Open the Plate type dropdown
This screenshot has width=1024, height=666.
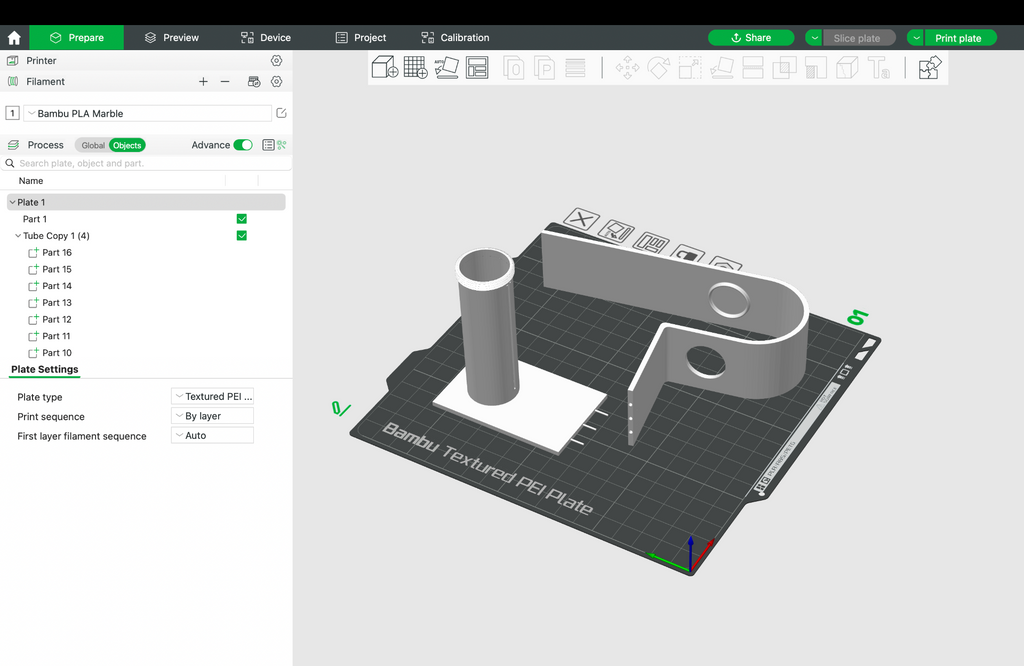coord(212,396)
